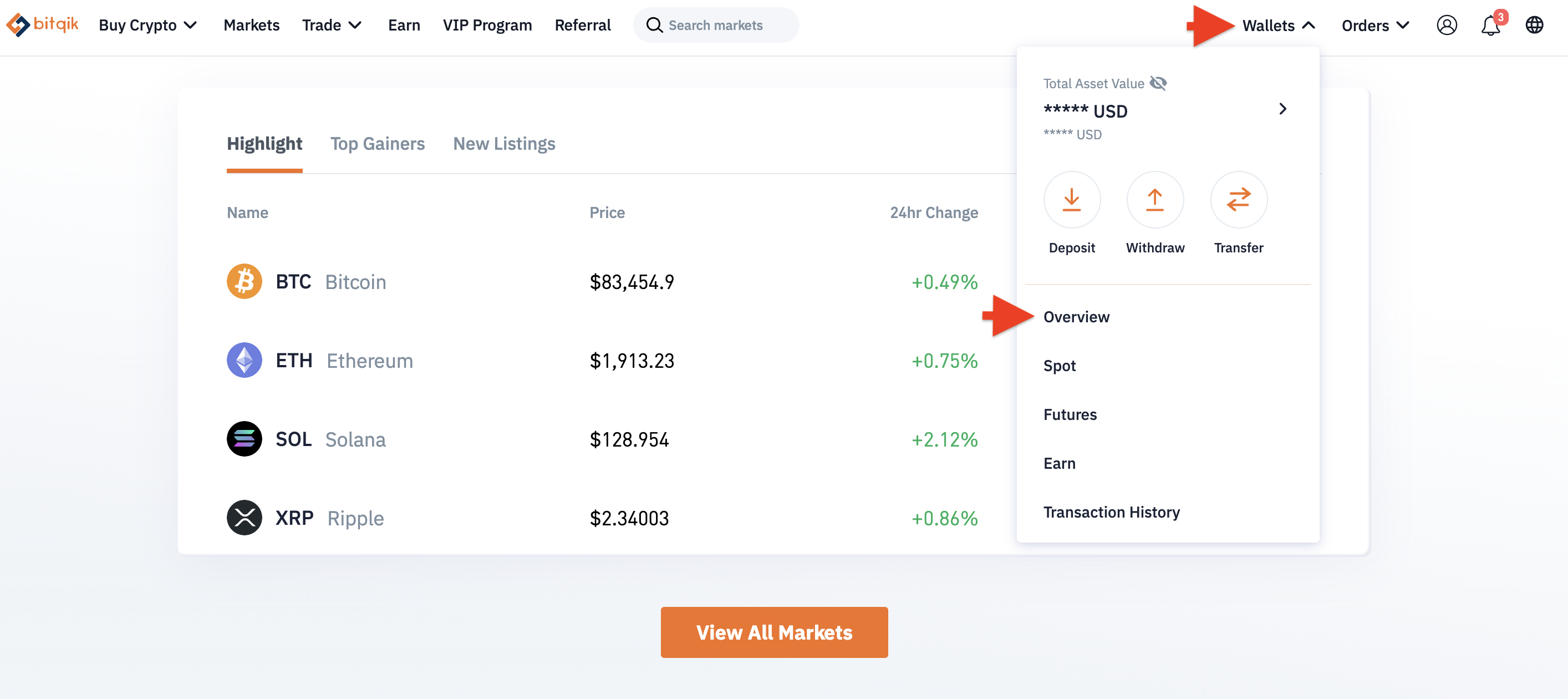Click Solana change +2.12%

point(944,439)
